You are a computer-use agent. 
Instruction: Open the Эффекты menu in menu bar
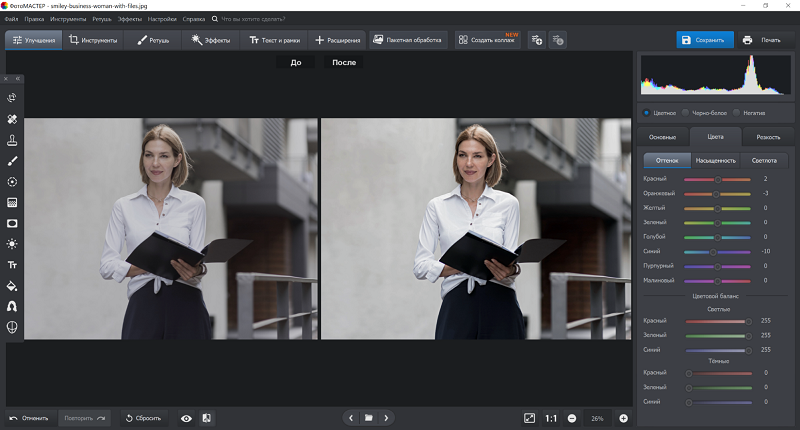click(130, 19)
